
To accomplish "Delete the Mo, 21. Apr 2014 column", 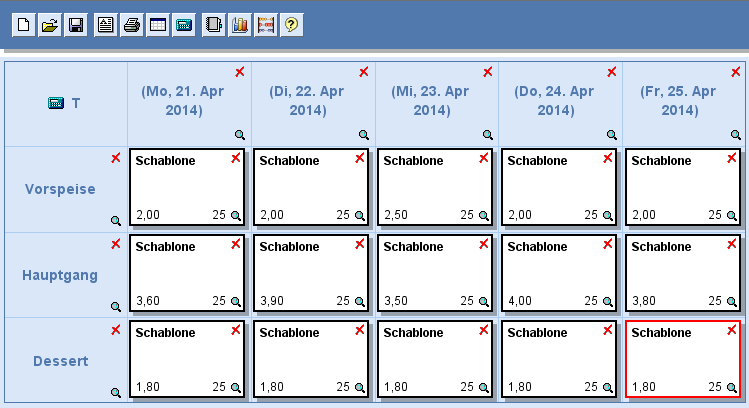I will point(240,72).
